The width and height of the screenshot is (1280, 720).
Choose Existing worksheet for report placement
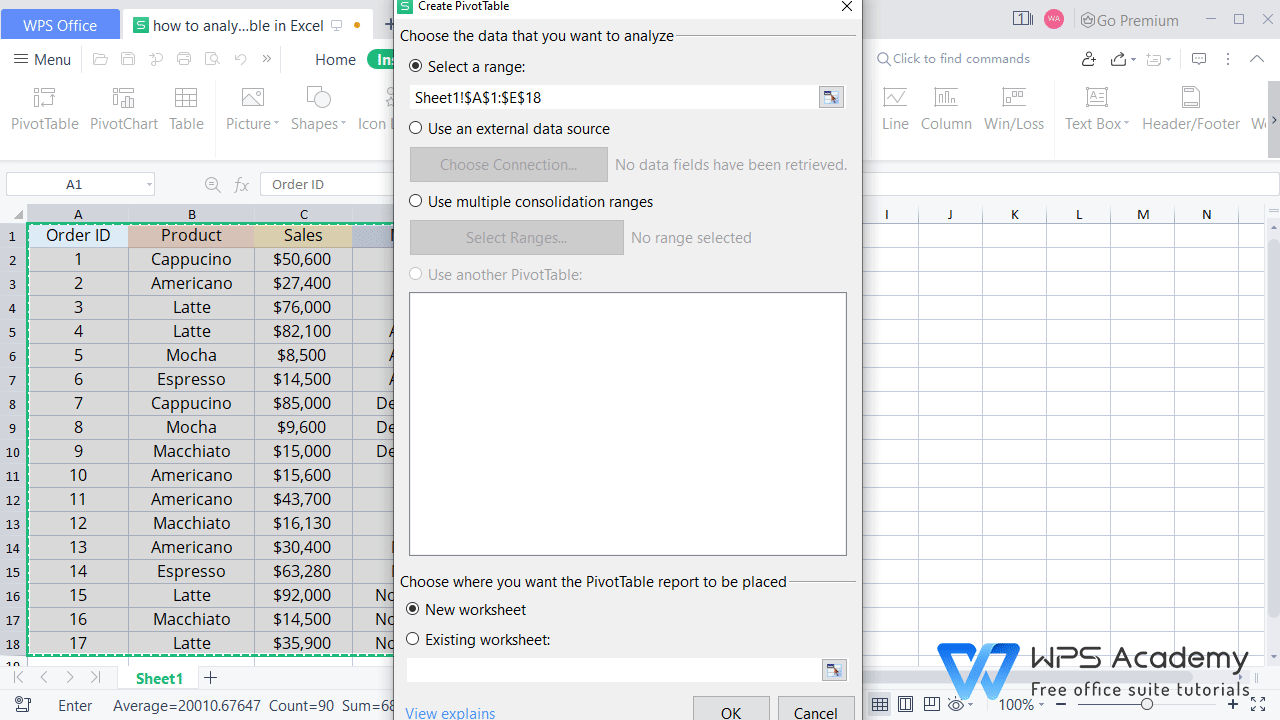tap(412, 638)
